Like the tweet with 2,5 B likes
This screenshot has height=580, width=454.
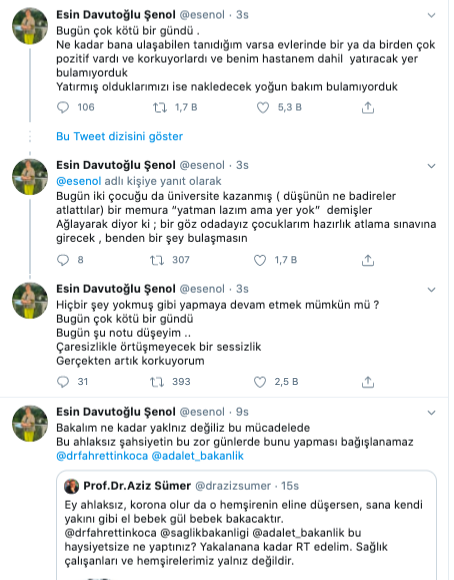click(x=260, y=382)
